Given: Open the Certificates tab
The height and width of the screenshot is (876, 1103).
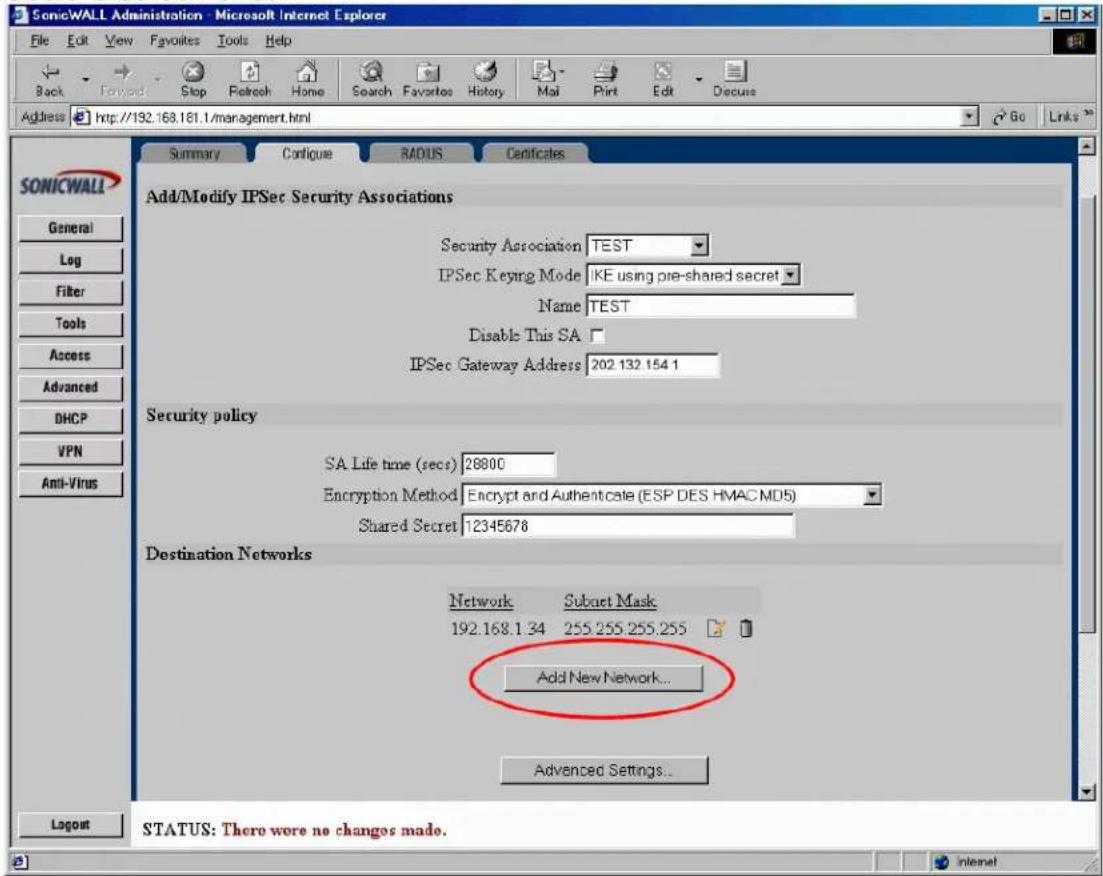Looking at the screenshot, I should pos(535,153).
